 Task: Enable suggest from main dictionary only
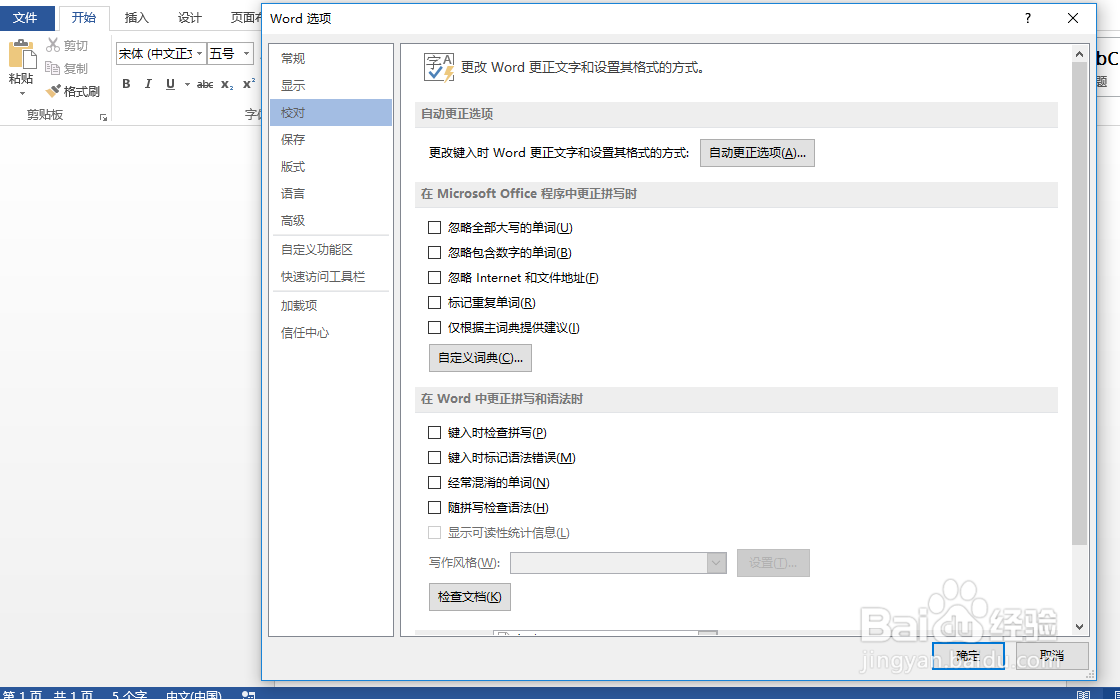coord(434,328)
